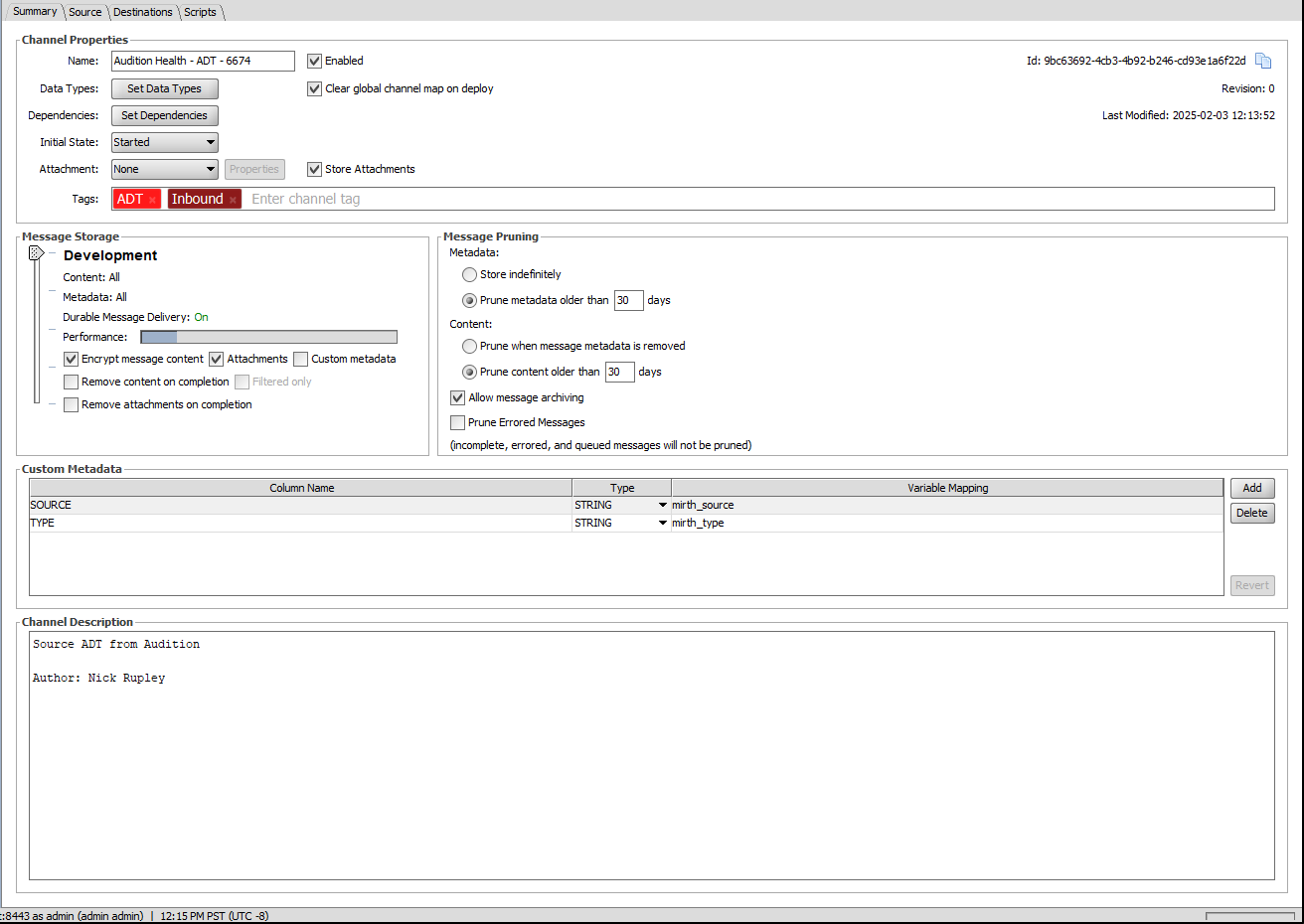Switch to the Source tab

(85, 12)
